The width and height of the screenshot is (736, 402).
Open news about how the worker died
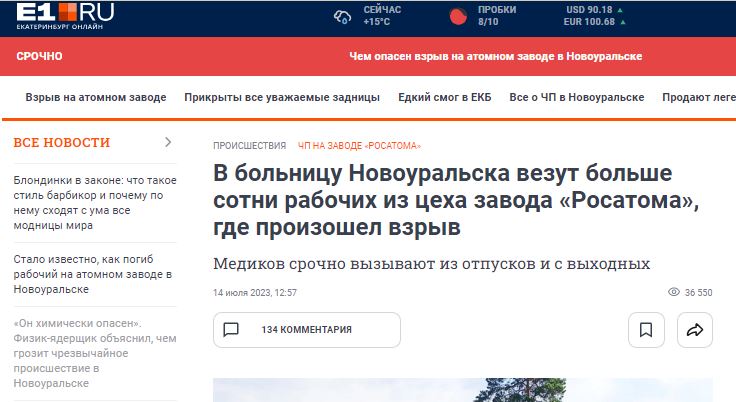point(93,274)
